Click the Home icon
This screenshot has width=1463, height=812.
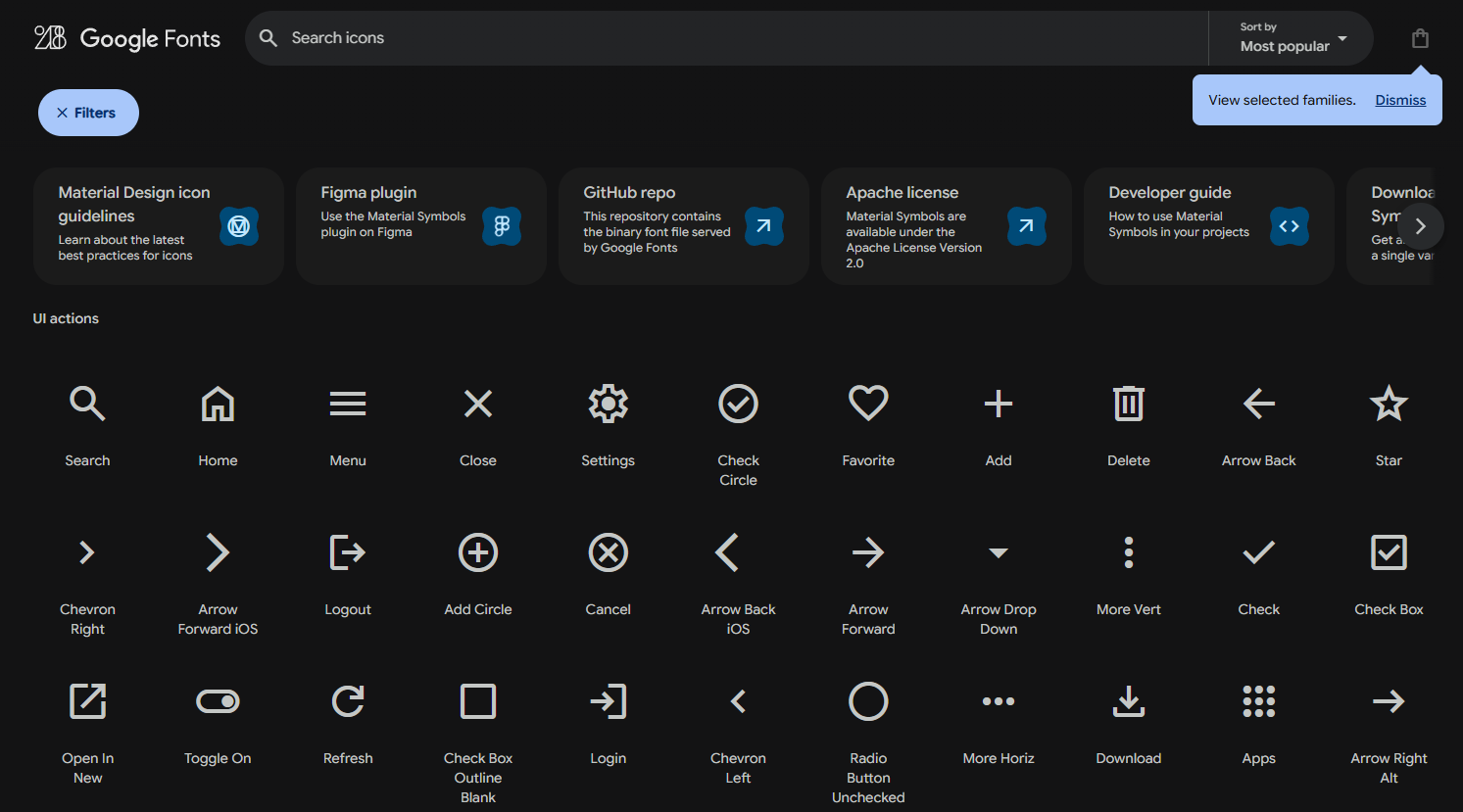[x=217, y=404]
